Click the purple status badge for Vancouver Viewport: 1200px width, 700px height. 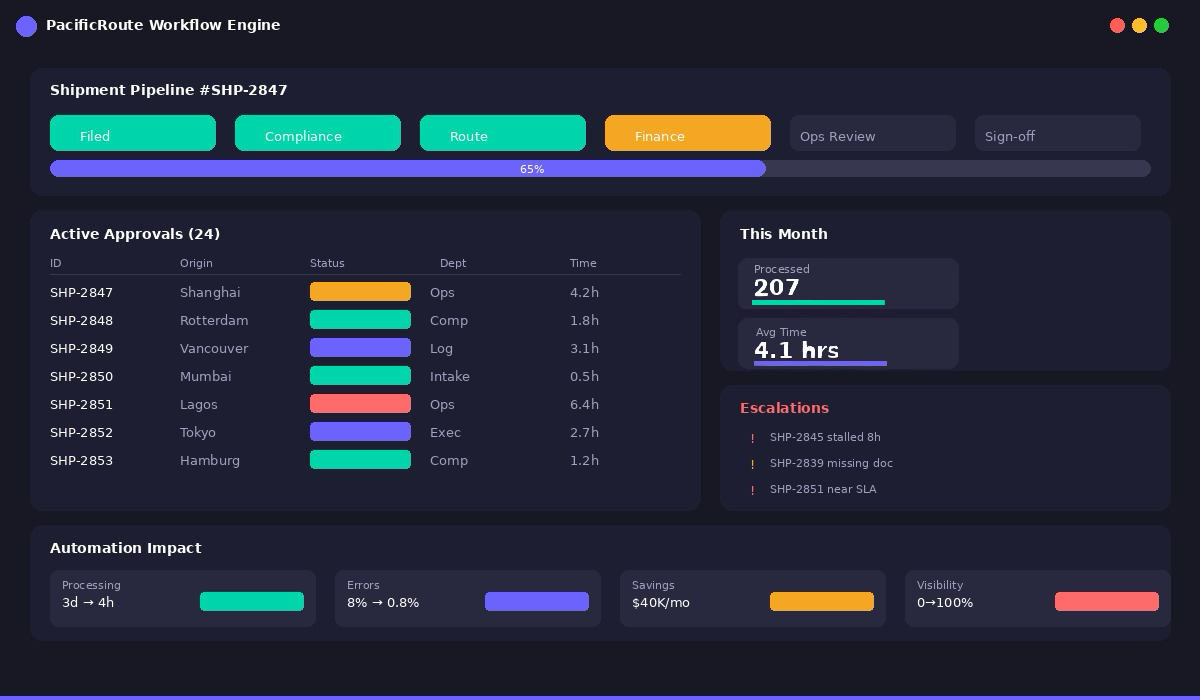[x=360, y=348]
